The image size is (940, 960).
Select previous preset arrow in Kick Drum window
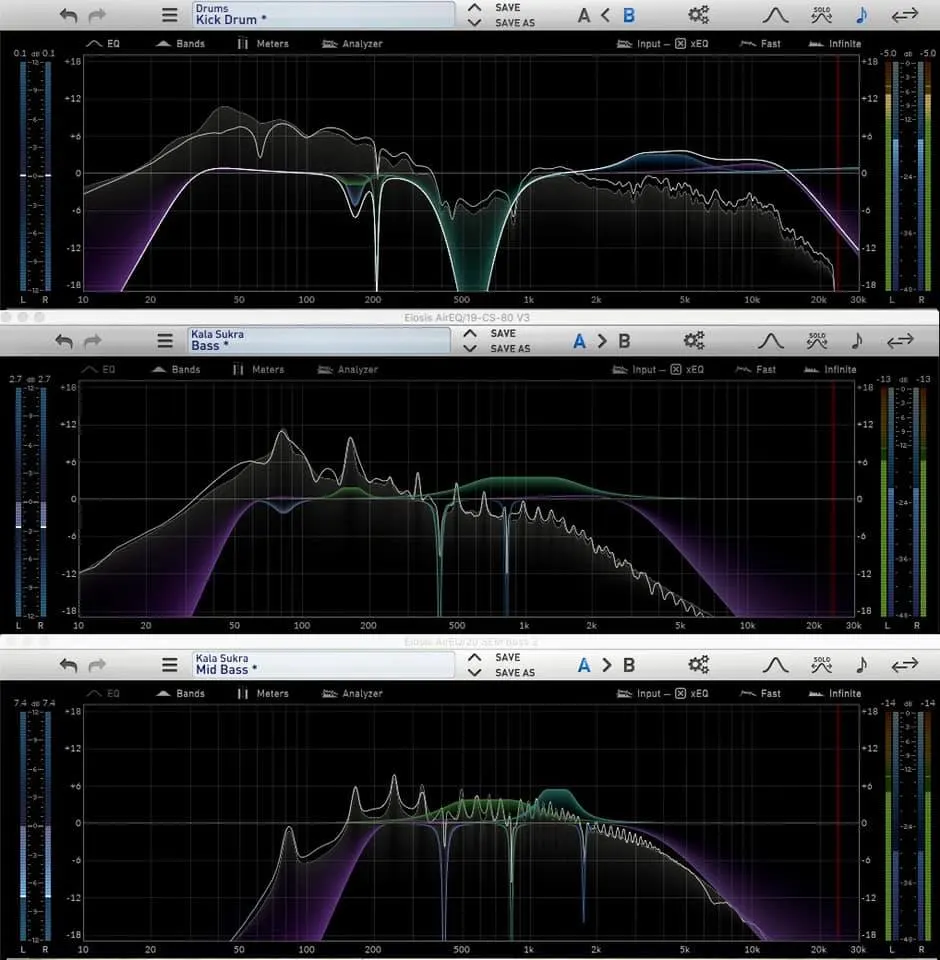click(x=474, y=7)
